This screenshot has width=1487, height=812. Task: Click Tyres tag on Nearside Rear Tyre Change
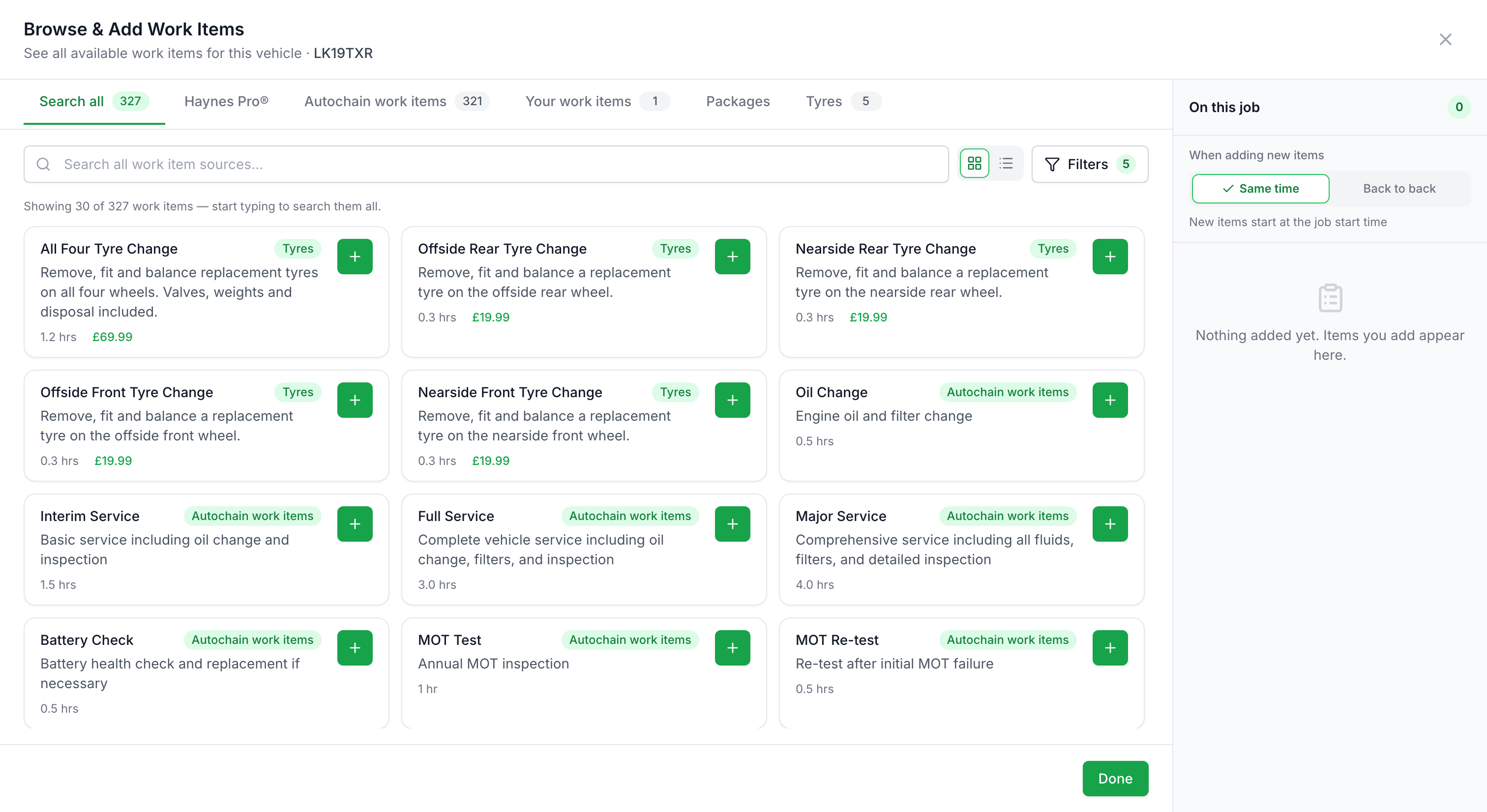click(x=1052, y=249)
